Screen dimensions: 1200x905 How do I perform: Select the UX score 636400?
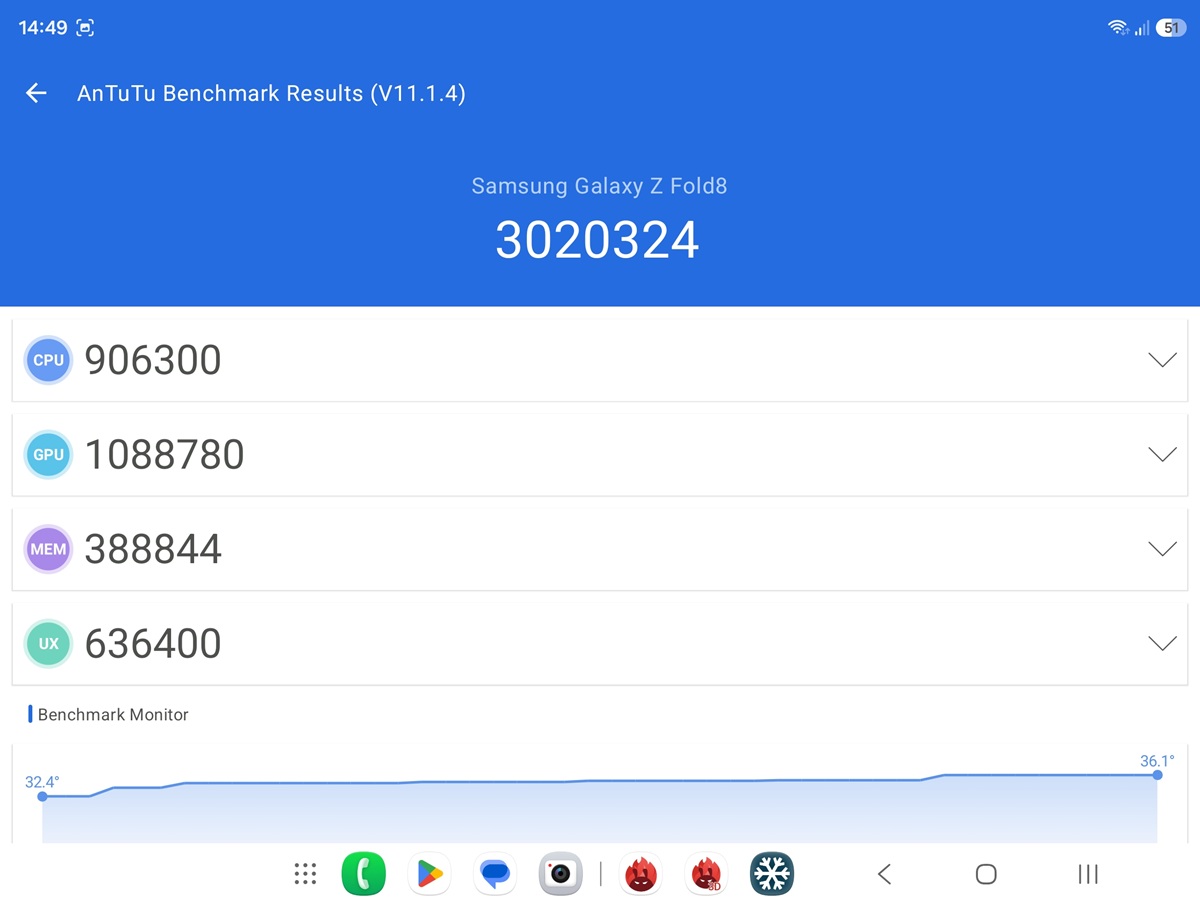coord(153,643)
